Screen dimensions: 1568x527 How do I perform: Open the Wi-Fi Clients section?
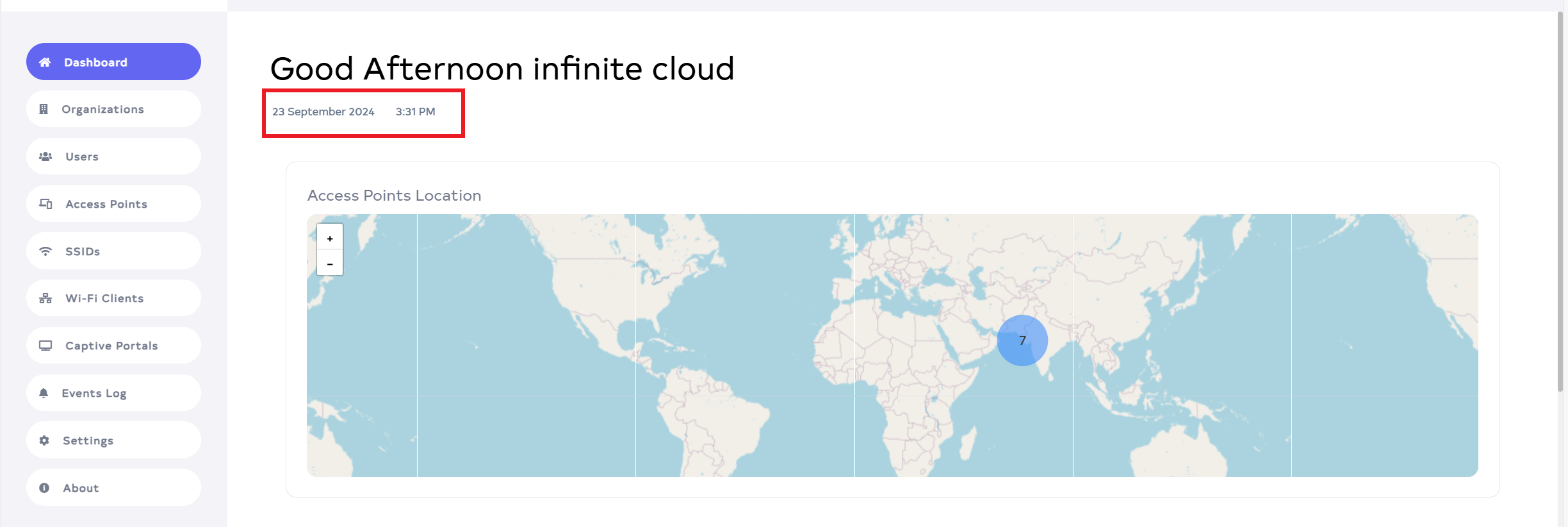(x=104, y=298)
